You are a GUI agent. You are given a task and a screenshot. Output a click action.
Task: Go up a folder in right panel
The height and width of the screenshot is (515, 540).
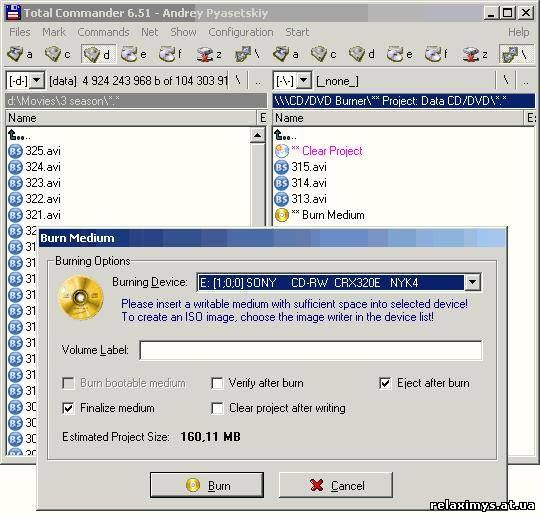point(285,135)
